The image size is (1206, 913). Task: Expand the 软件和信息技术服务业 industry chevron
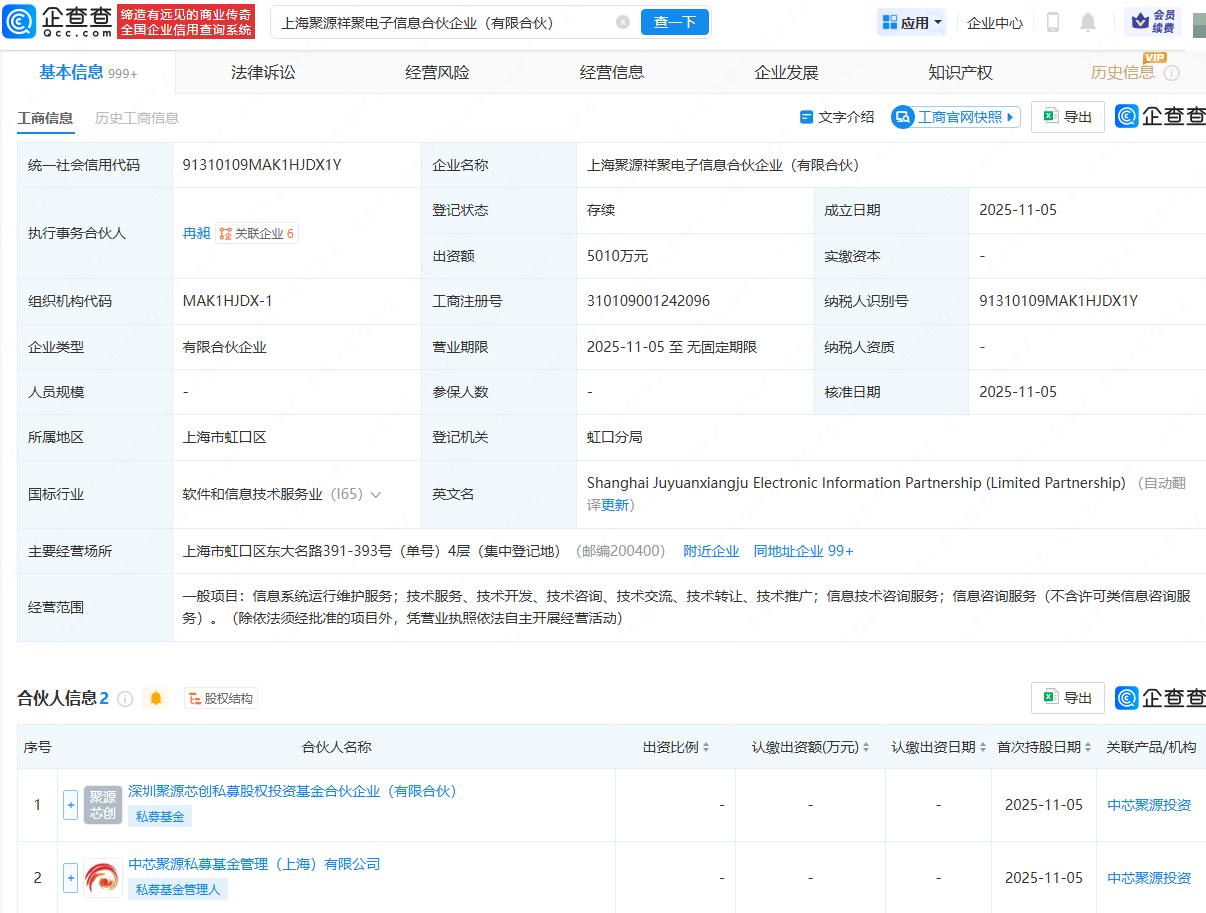[x=376, y=494]
